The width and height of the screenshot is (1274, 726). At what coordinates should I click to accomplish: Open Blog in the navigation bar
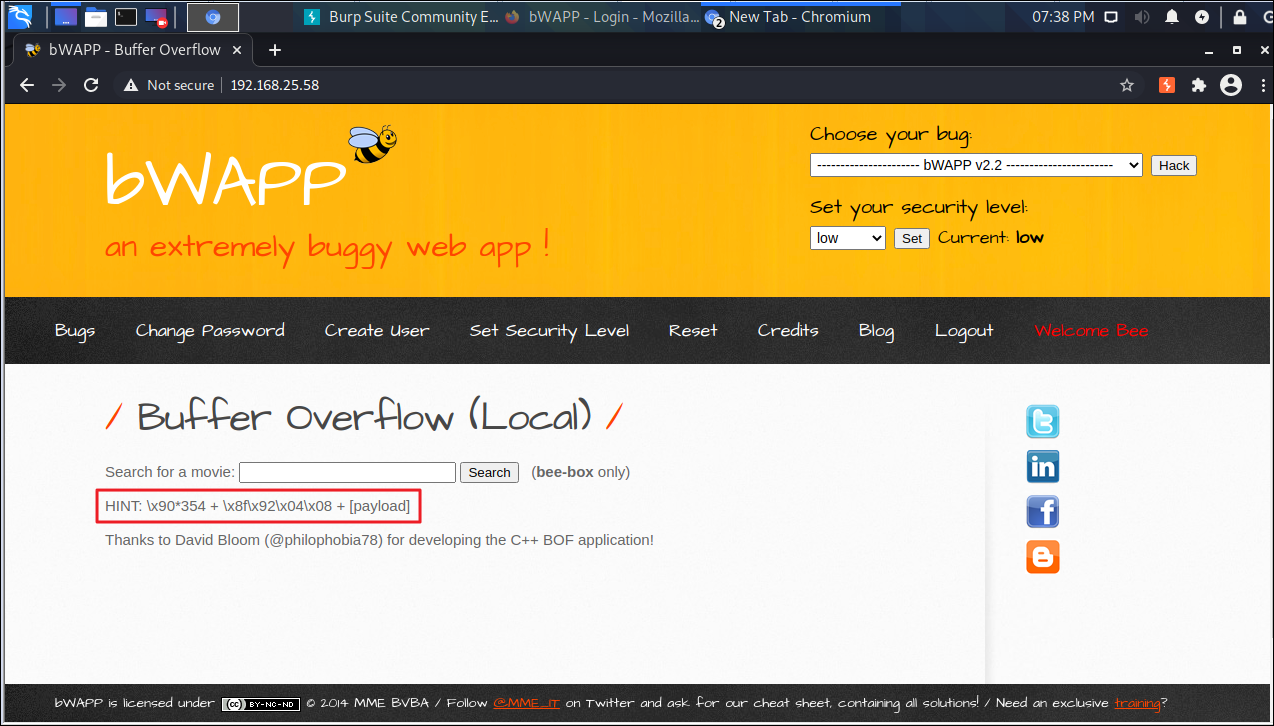coord(877,331)
